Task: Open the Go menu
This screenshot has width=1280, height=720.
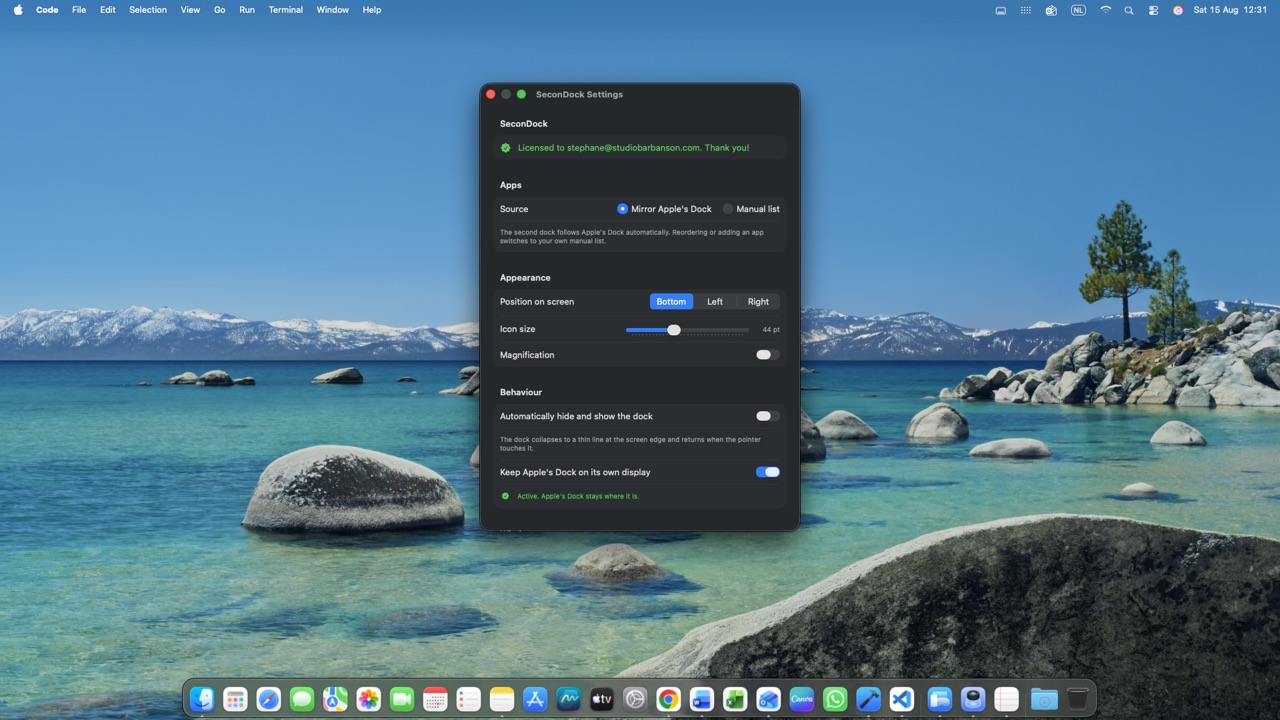Action: (x=220, y=10)
